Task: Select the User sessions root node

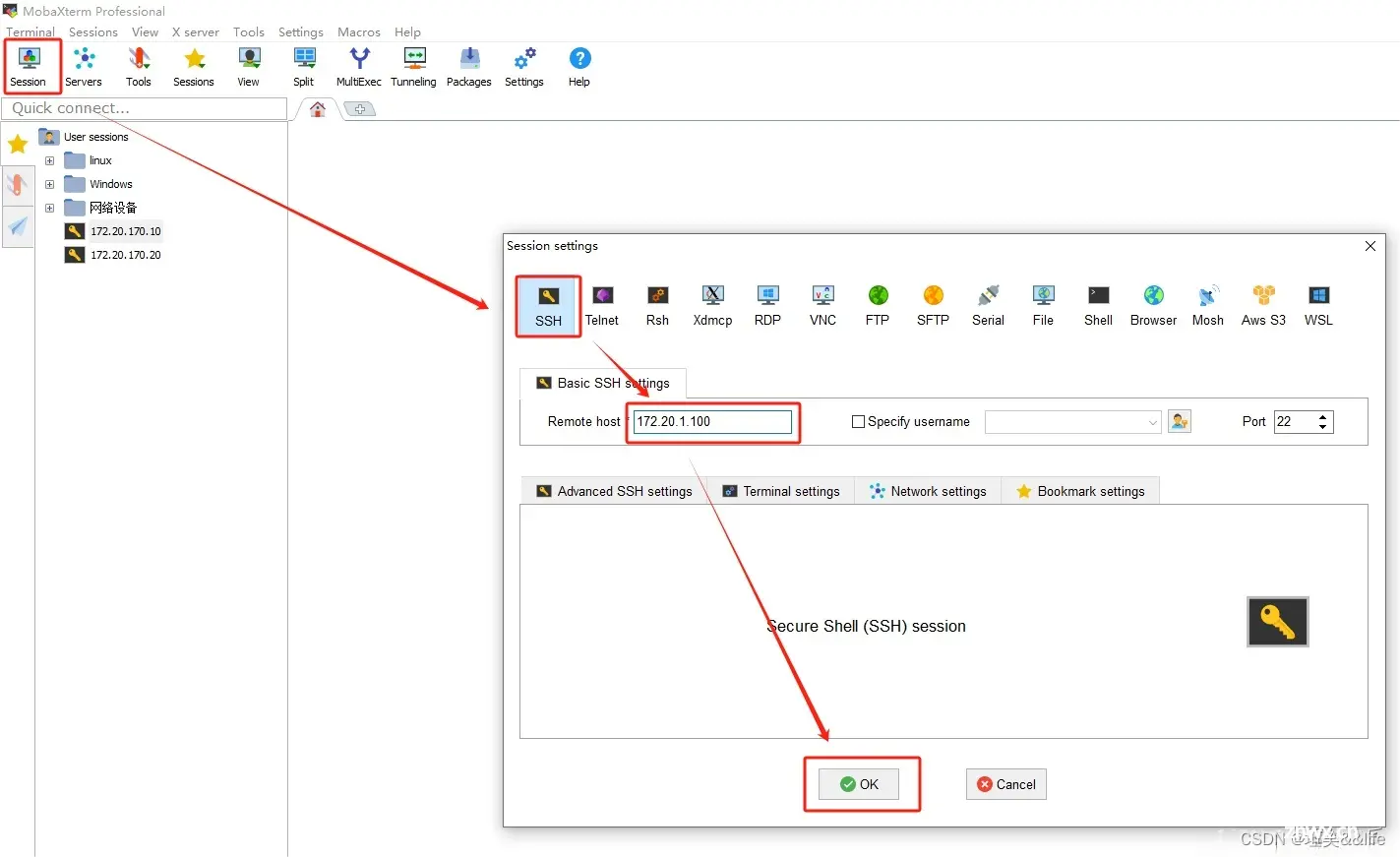Action: pyautogui.click(x=84, y=137)
